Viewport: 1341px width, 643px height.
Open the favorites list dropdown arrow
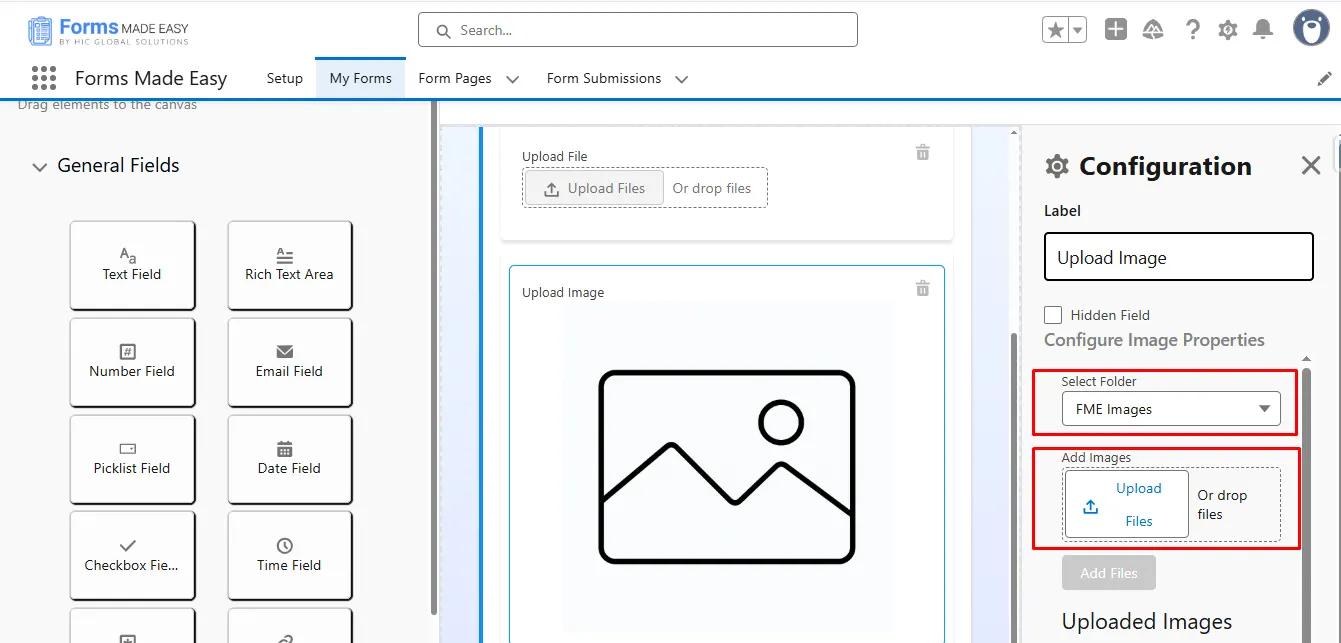point(1078,30)
